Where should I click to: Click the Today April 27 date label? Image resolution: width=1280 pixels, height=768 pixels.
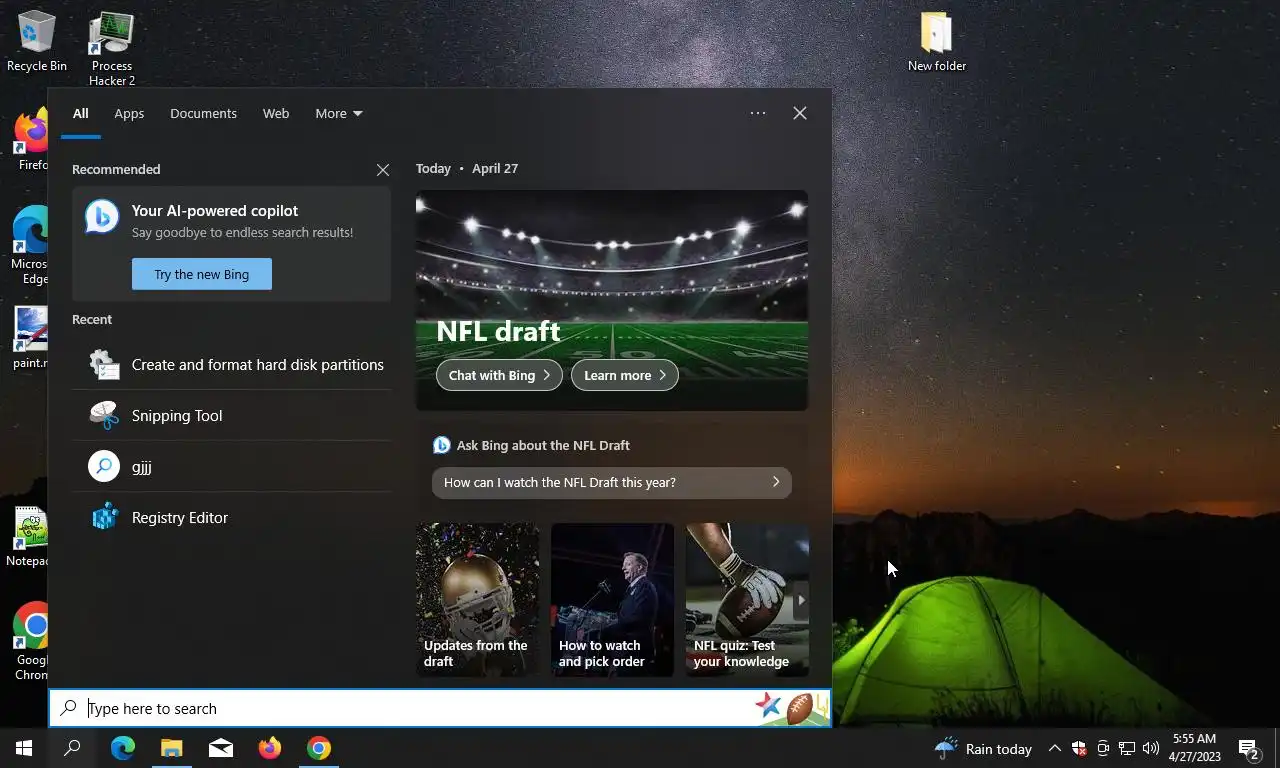tap(467, 169)
